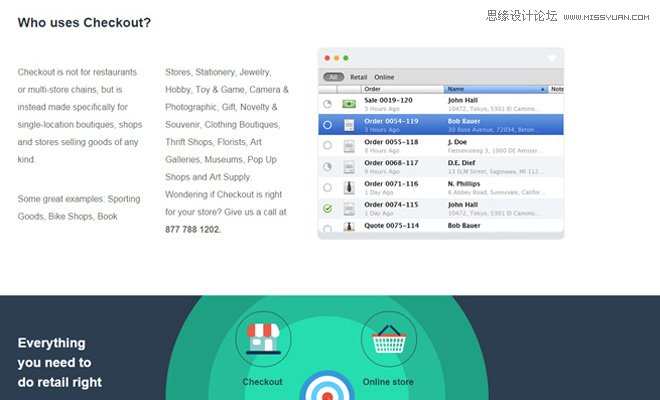The image size is (660, 400).
Task: Click the heart icon in window title bar
Action: [552, 58]
